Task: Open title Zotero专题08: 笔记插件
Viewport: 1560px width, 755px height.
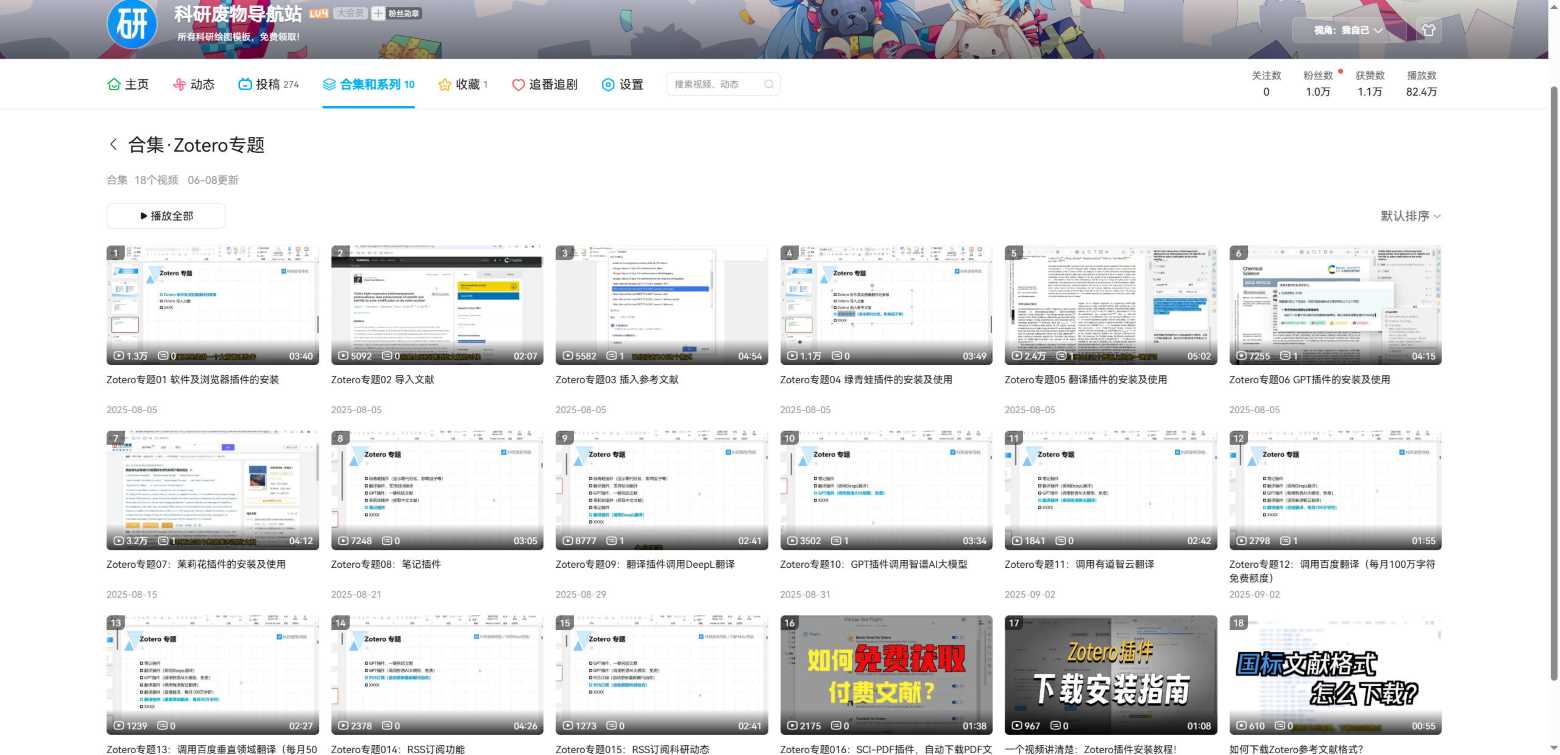Action: click(385, 565)
